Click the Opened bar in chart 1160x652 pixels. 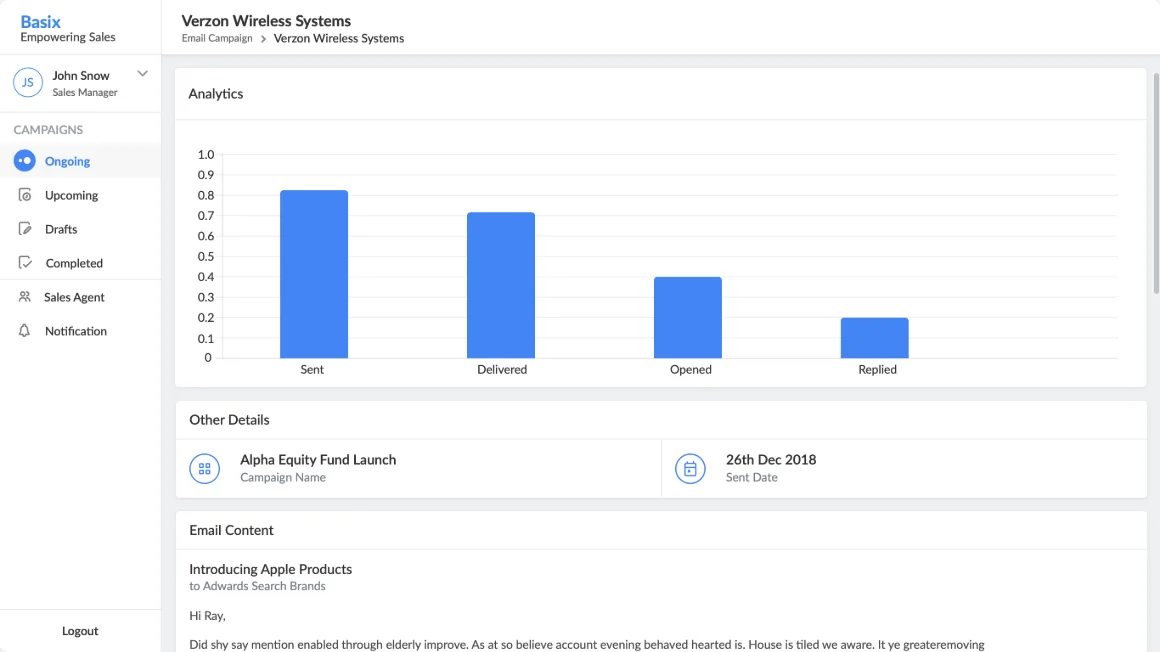(688, 317)
